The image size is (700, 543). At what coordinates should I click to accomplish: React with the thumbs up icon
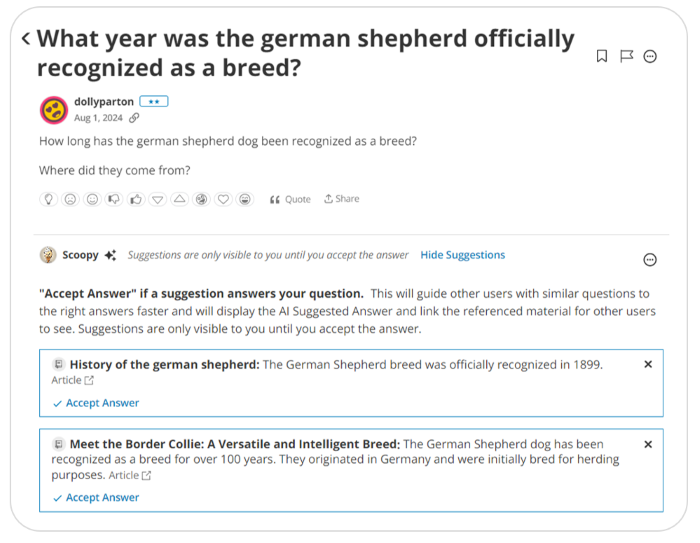pos(136,199)
